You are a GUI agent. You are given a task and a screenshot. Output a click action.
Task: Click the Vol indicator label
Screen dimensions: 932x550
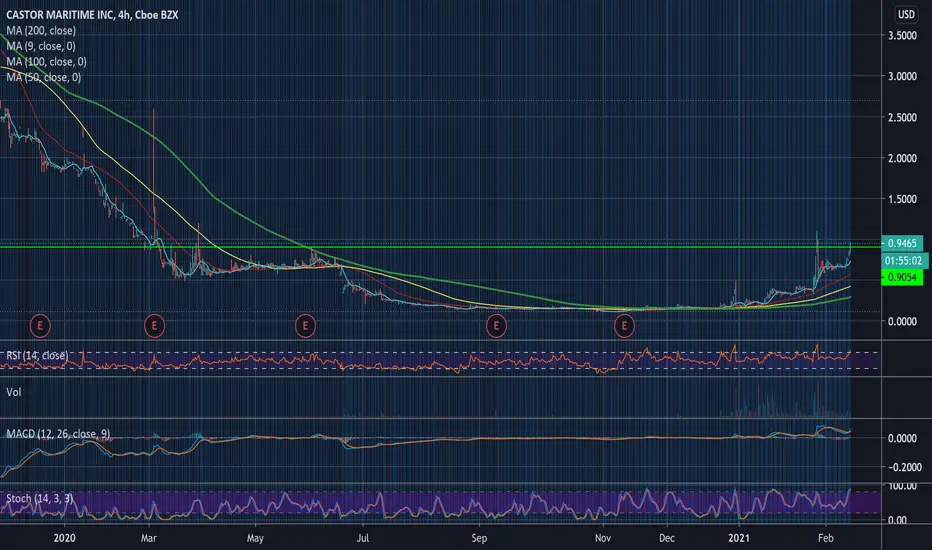point(14,392)
